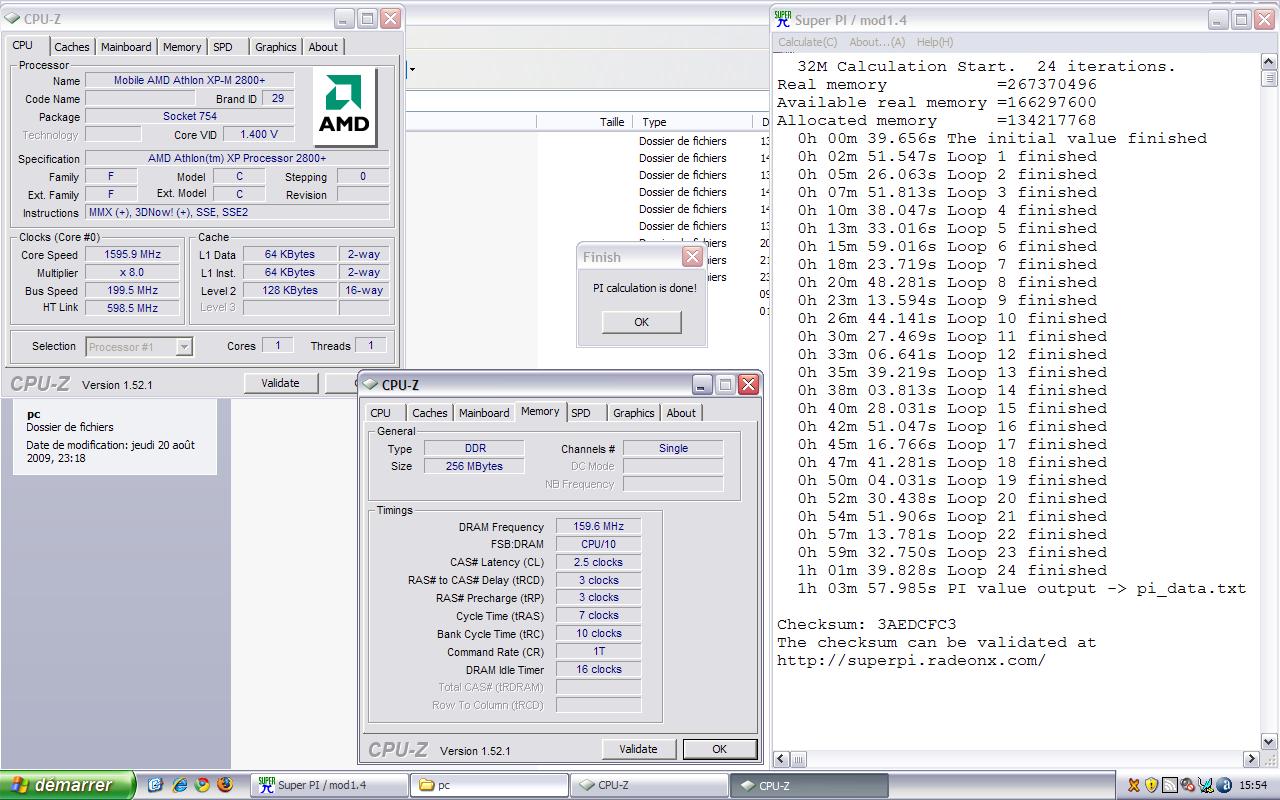The height and width of the screenshot is (800, 1280).
Task: Click the inactive CPU-Z taskbar button
Action: point(649,785)
